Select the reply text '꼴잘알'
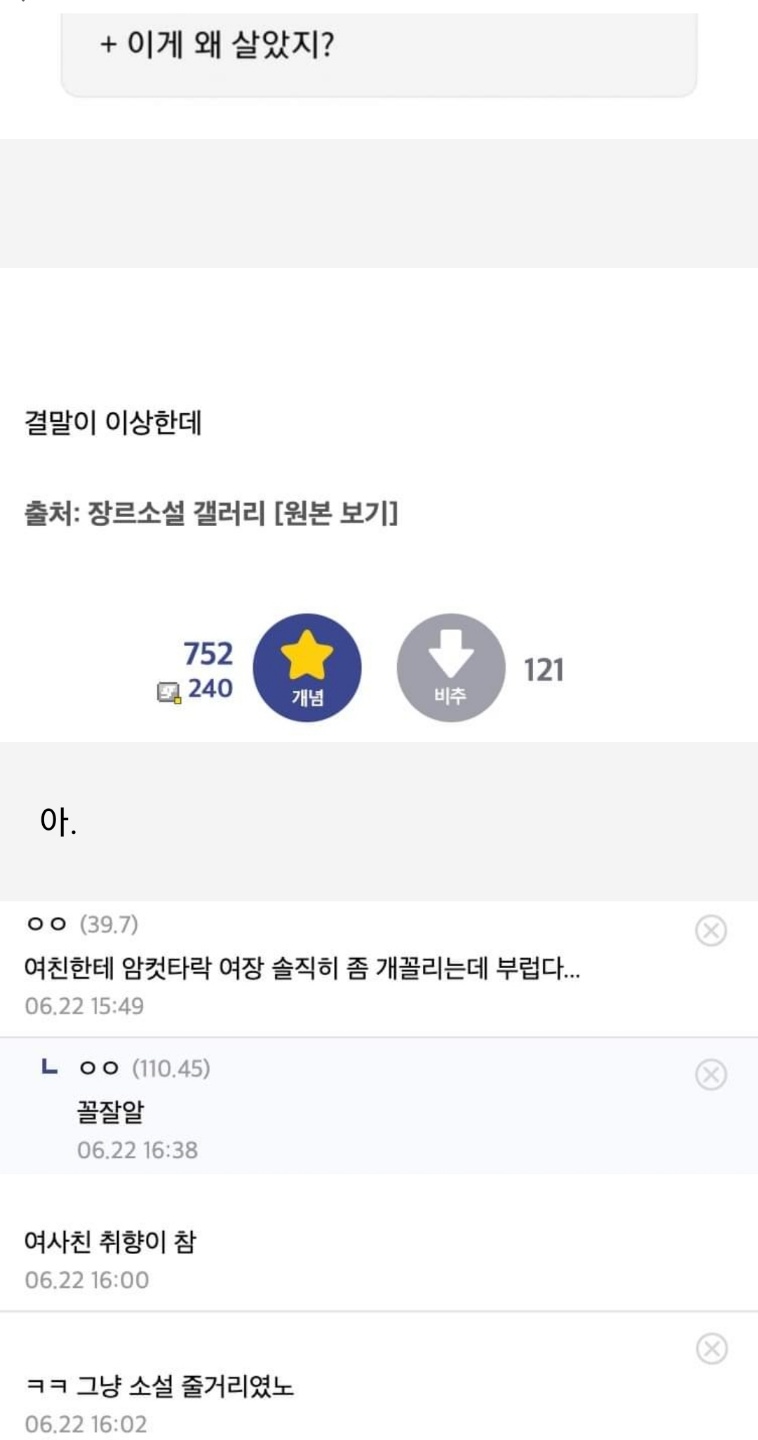 coord(110,1113)
